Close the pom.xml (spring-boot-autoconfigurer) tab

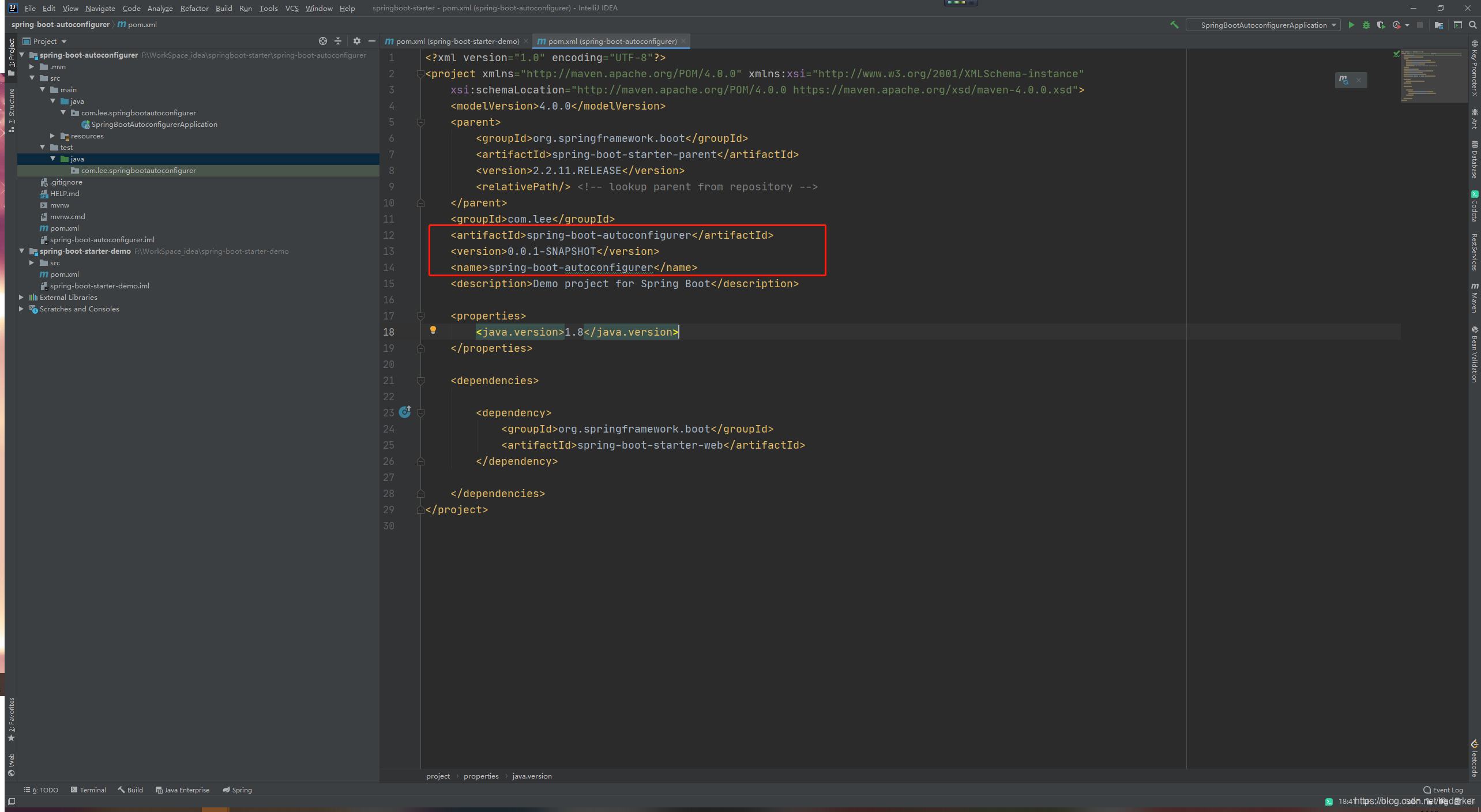point(683,41)
